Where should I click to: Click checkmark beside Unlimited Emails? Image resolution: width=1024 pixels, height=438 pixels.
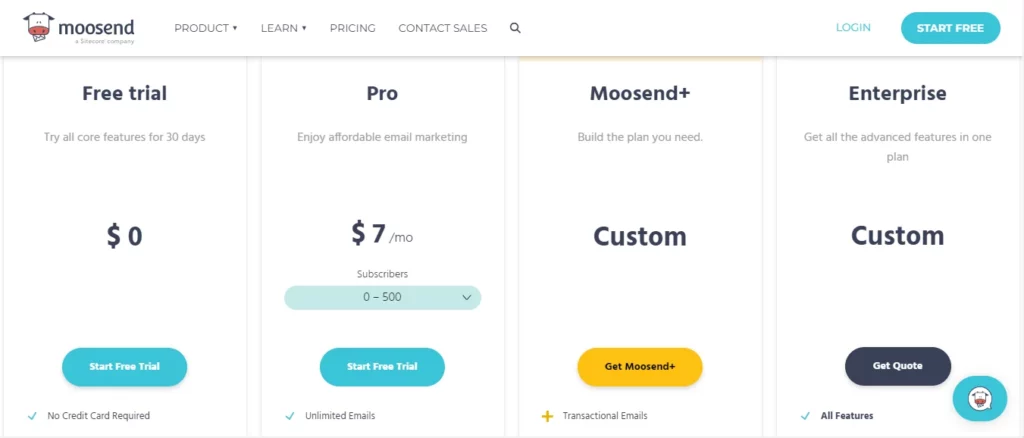[290, 416]
